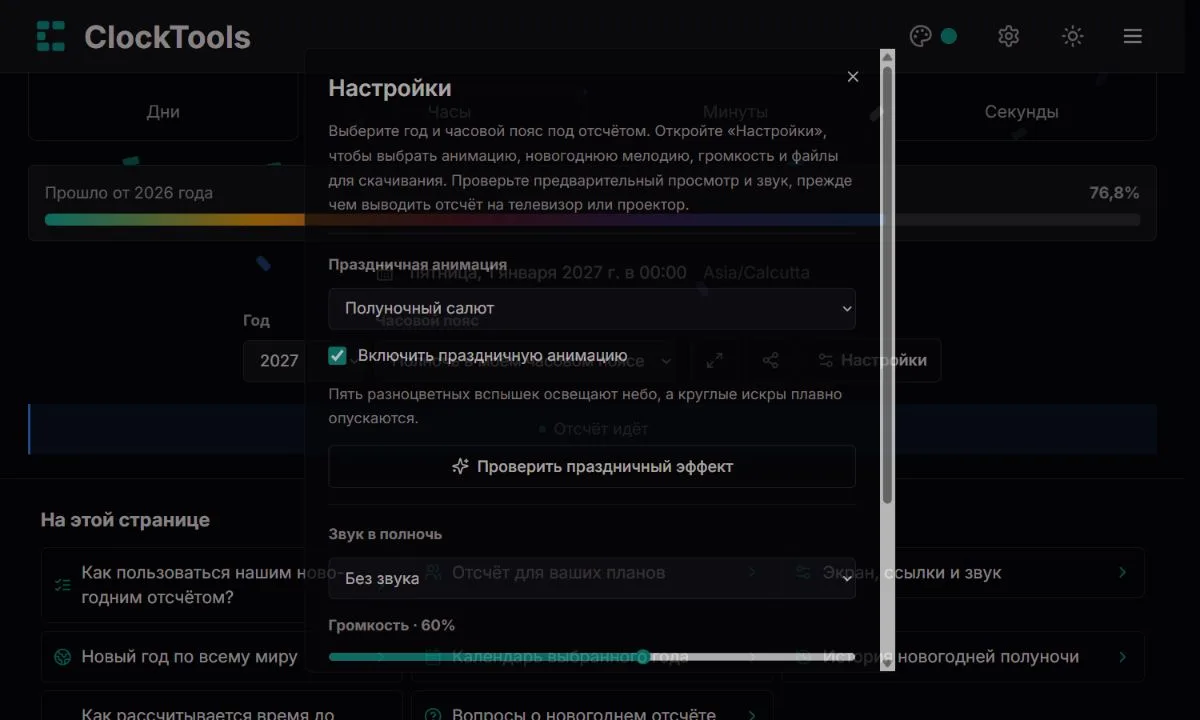Click the ClockTools logo icon
Image resolution: width=1200 pixels, height=720 pixels.
coord(51,36)
